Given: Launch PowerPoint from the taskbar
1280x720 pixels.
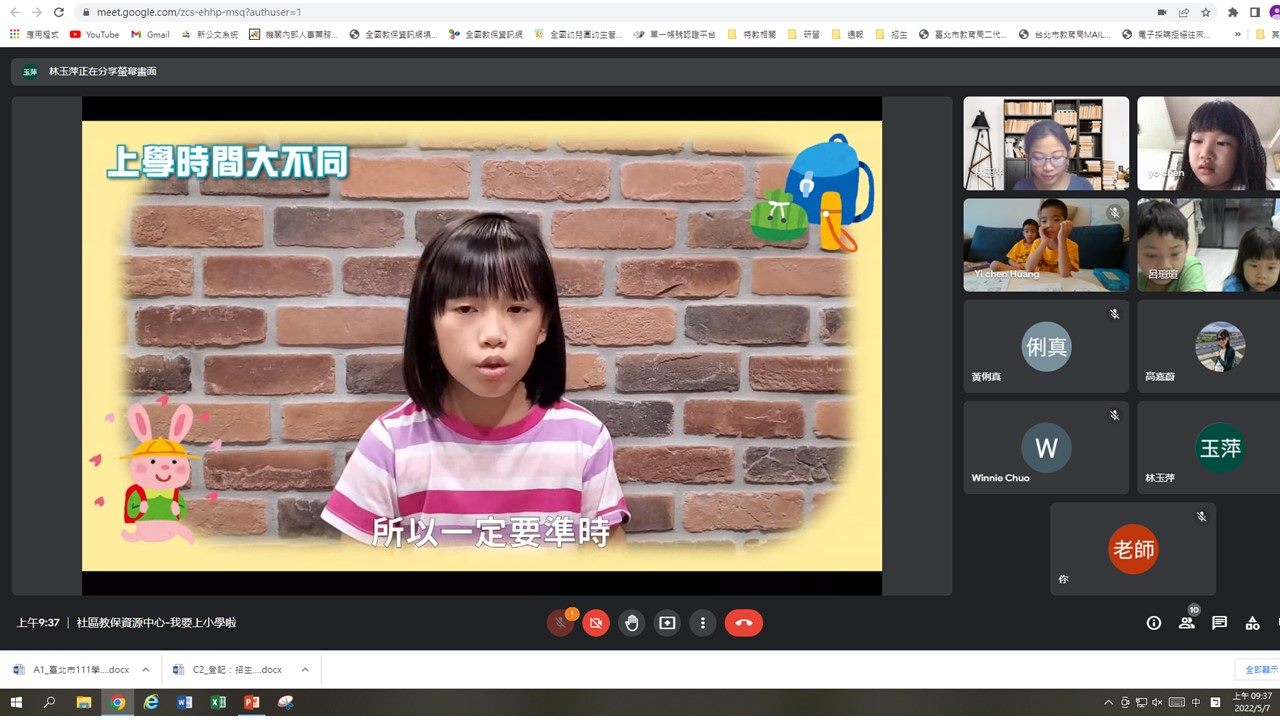Looking at the screenshot, I should tap(252, 703).
